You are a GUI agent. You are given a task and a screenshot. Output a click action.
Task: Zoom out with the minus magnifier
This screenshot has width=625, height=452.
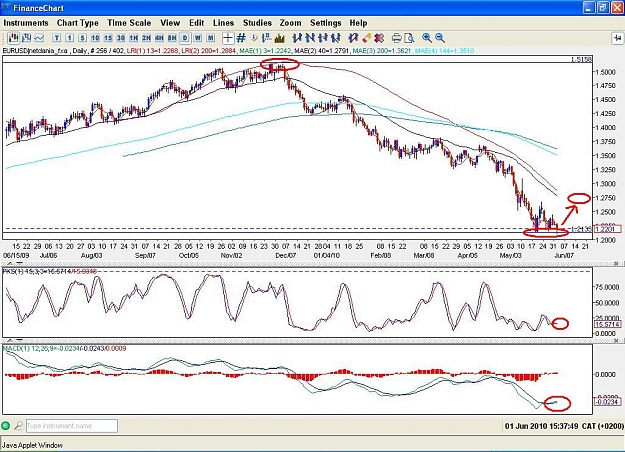coord(440,38)
